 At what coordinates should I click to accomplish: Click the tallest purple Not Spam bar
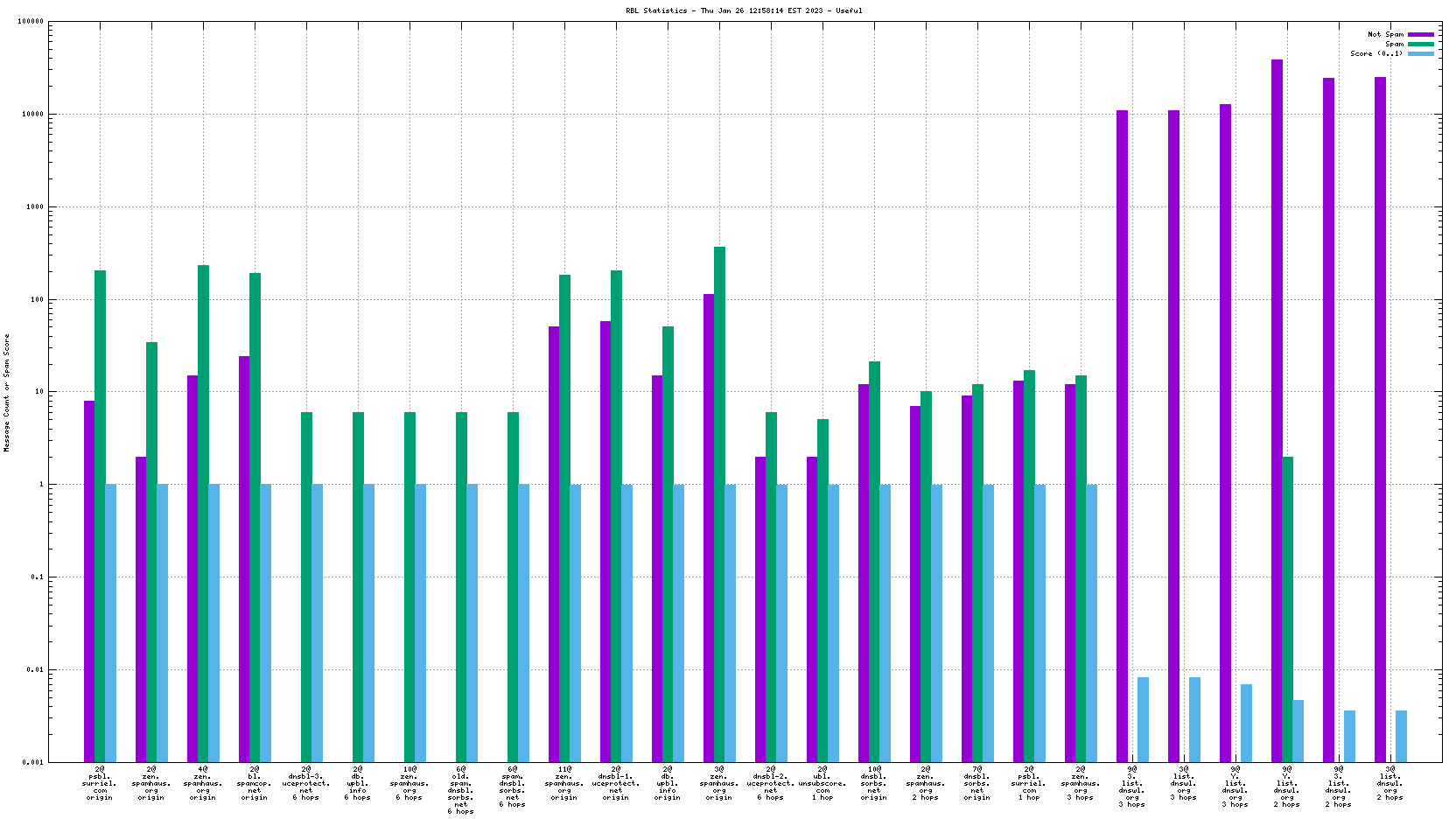(1277, 409)
